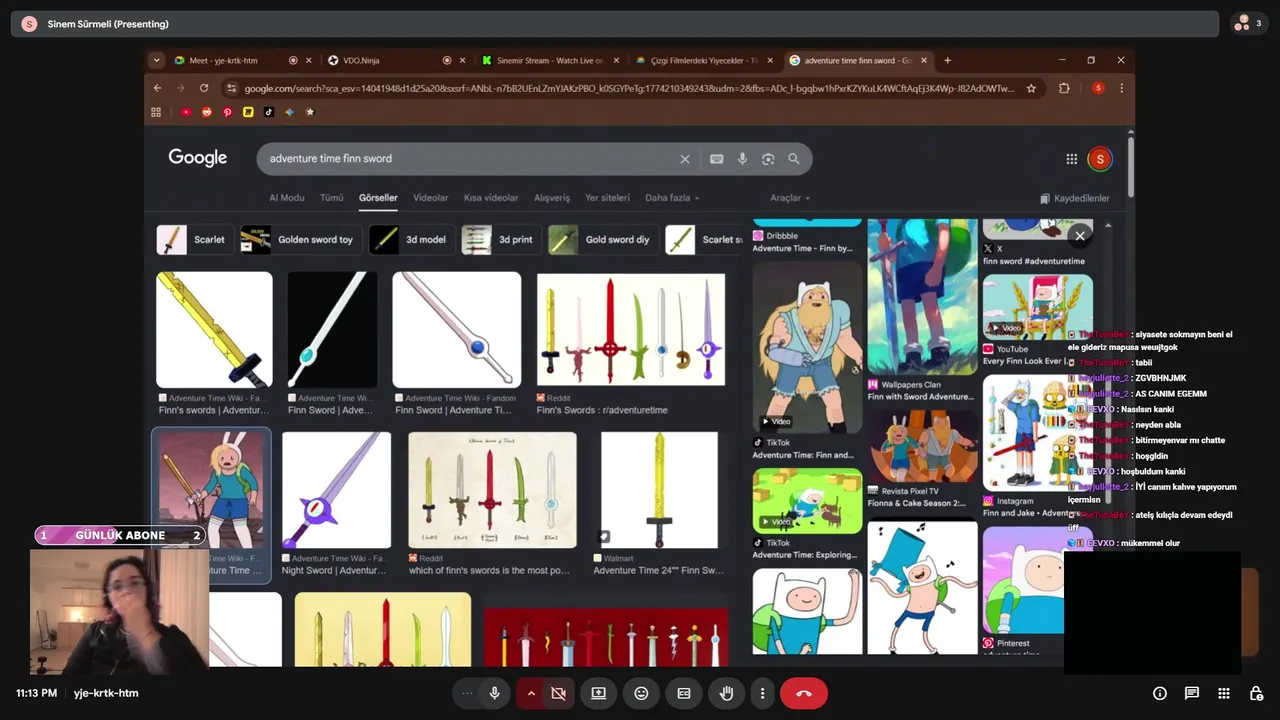Bookmark this page with star icon
The image size is (1280, 720).
coord(1031,88)
